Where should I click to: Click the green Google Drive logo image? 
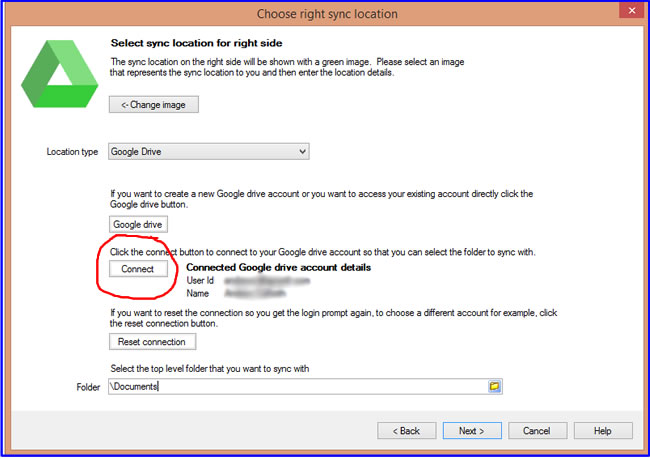[60, 74]
